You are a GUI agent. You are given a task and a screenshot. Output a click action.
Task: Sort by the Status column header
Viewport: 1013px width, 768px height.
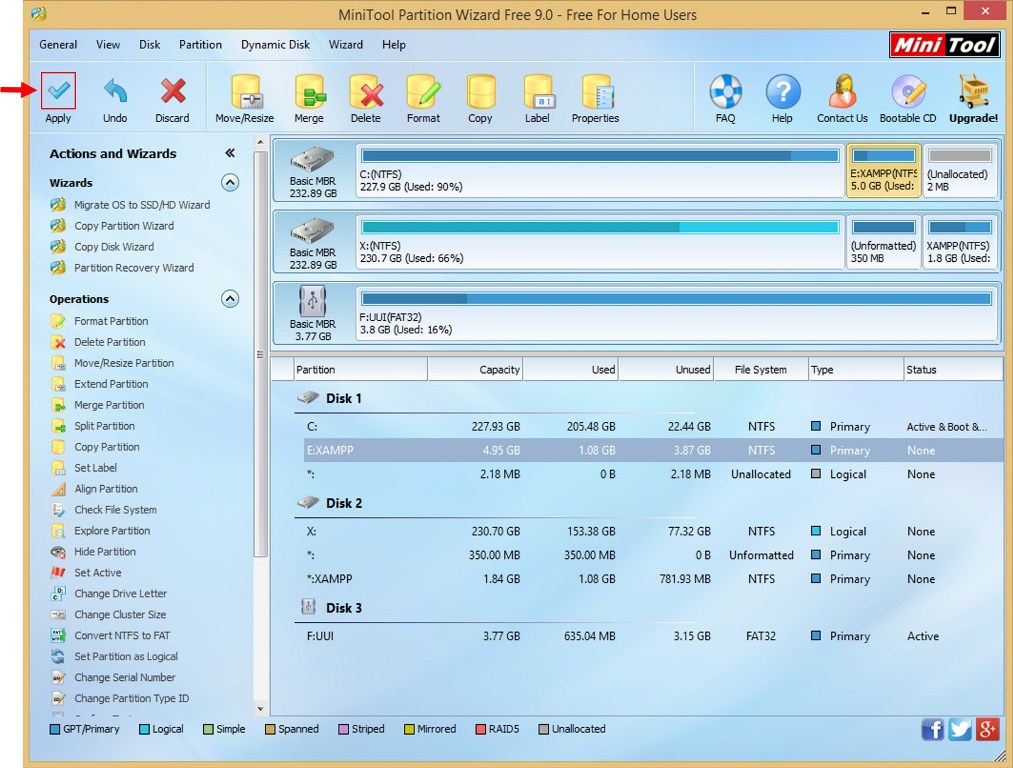(954, 369)
